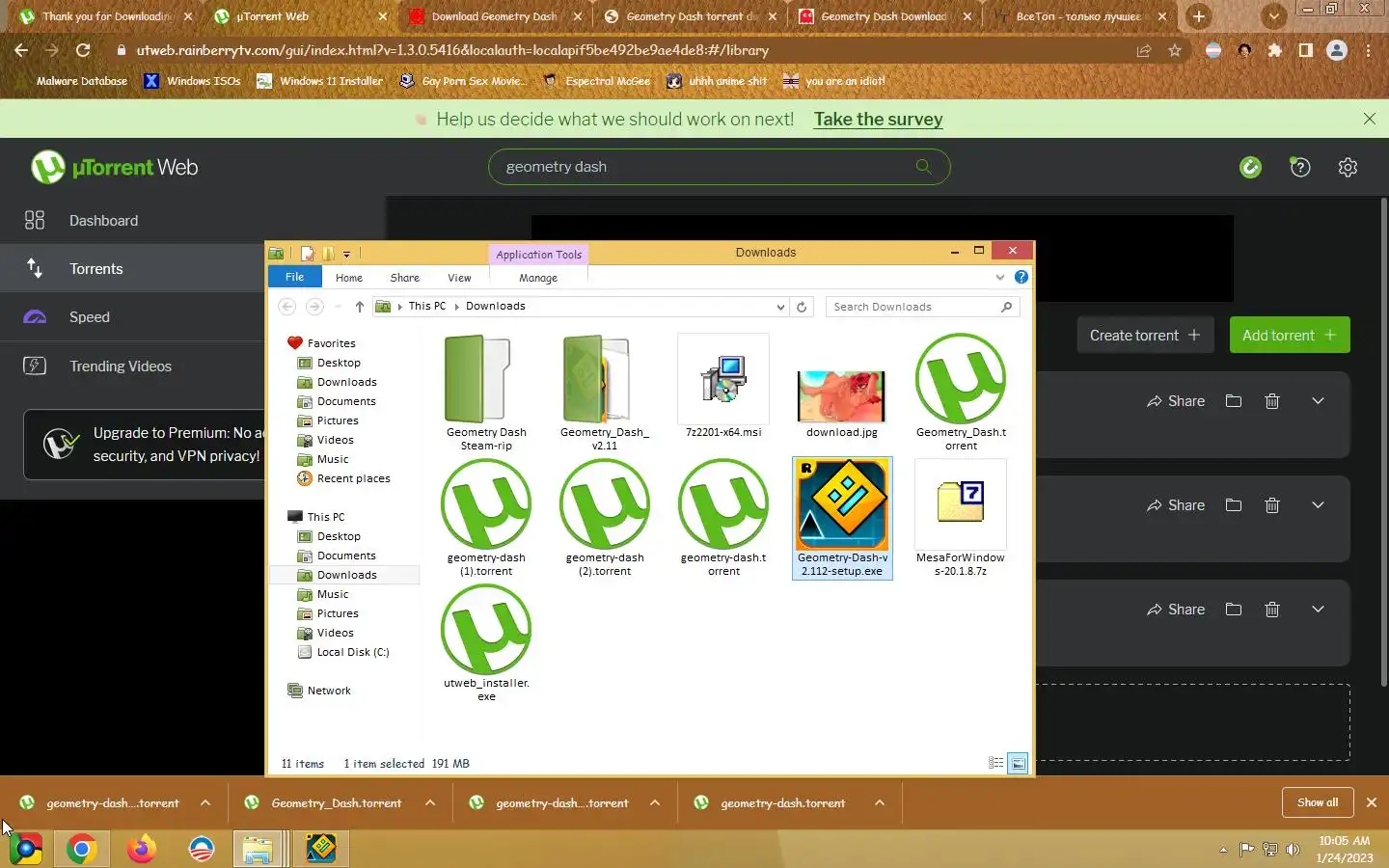This screenshot has width=1389, height=868.
Task: Open Firefox from the taskbar
Action: pyautogui.click(x=142, y=850)
